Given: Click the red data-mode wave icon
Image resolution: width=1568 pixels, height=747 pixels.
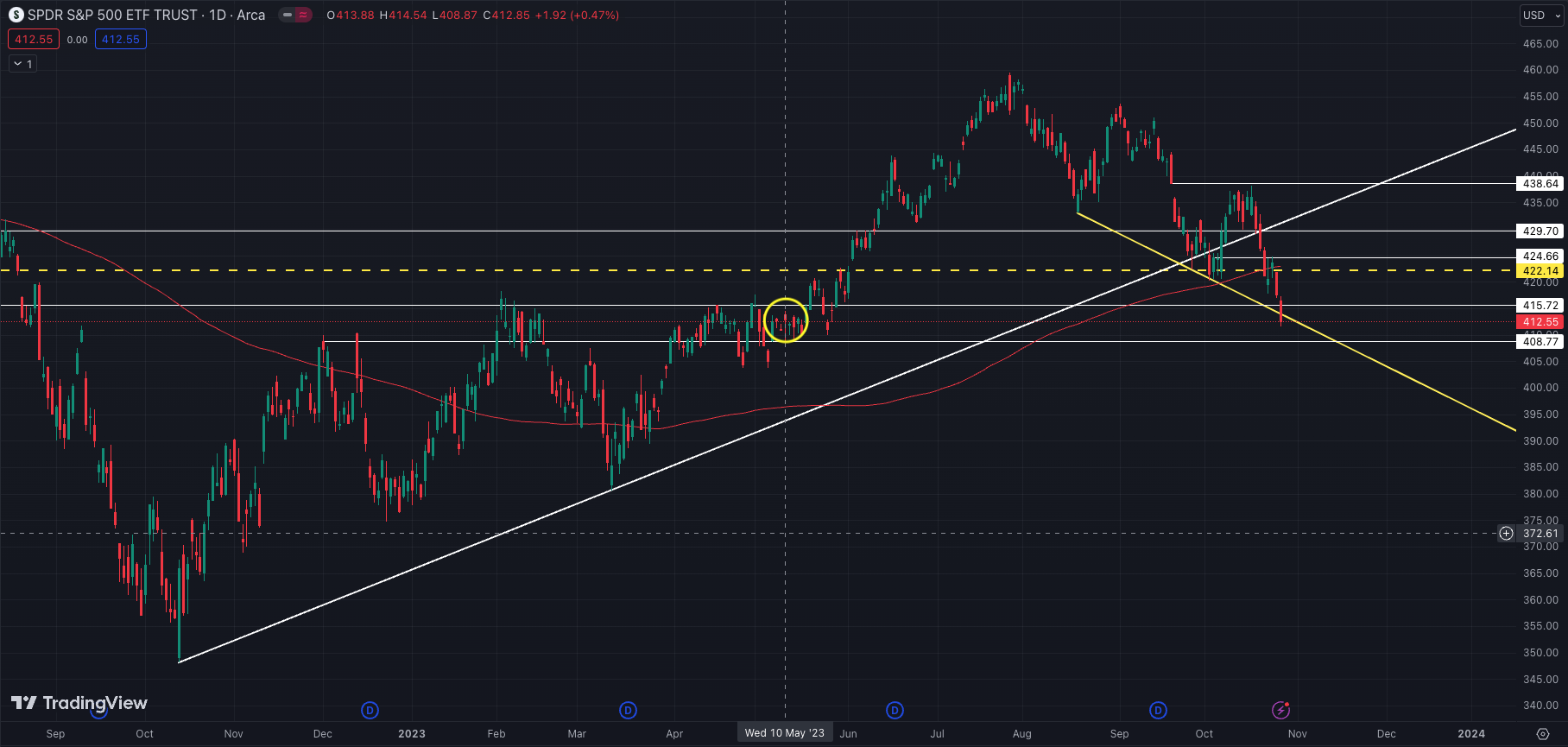Looking at the screenshot, I should coord(303,15).
